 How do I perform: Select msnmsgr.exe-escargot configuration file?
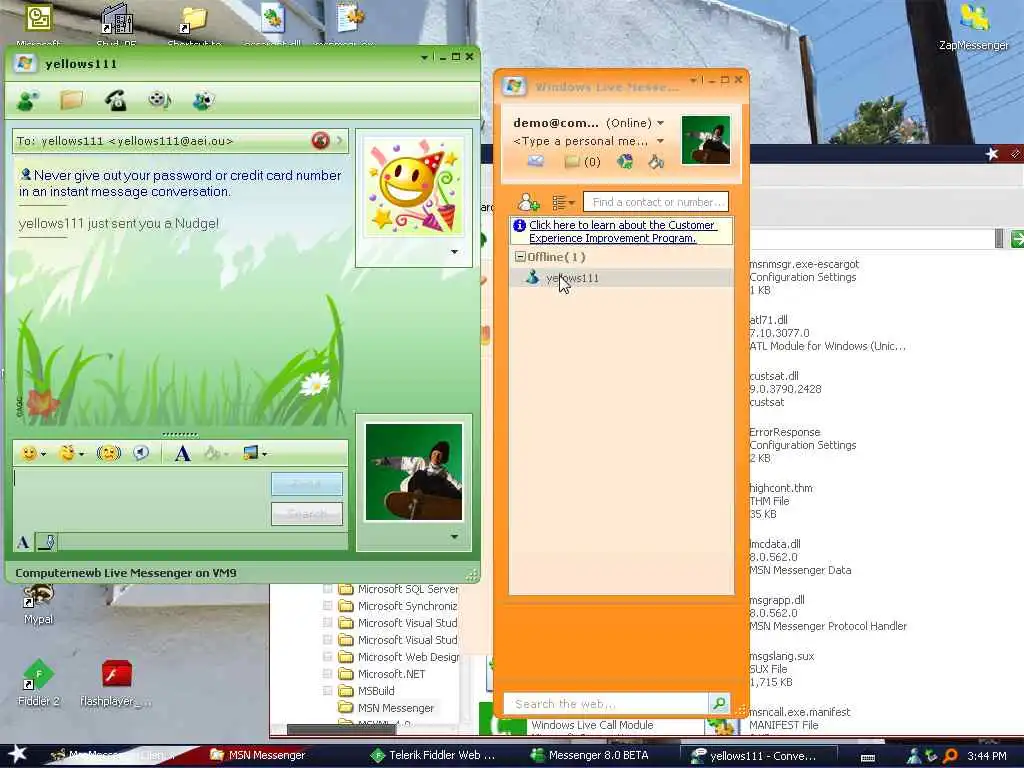coord(804,277)
